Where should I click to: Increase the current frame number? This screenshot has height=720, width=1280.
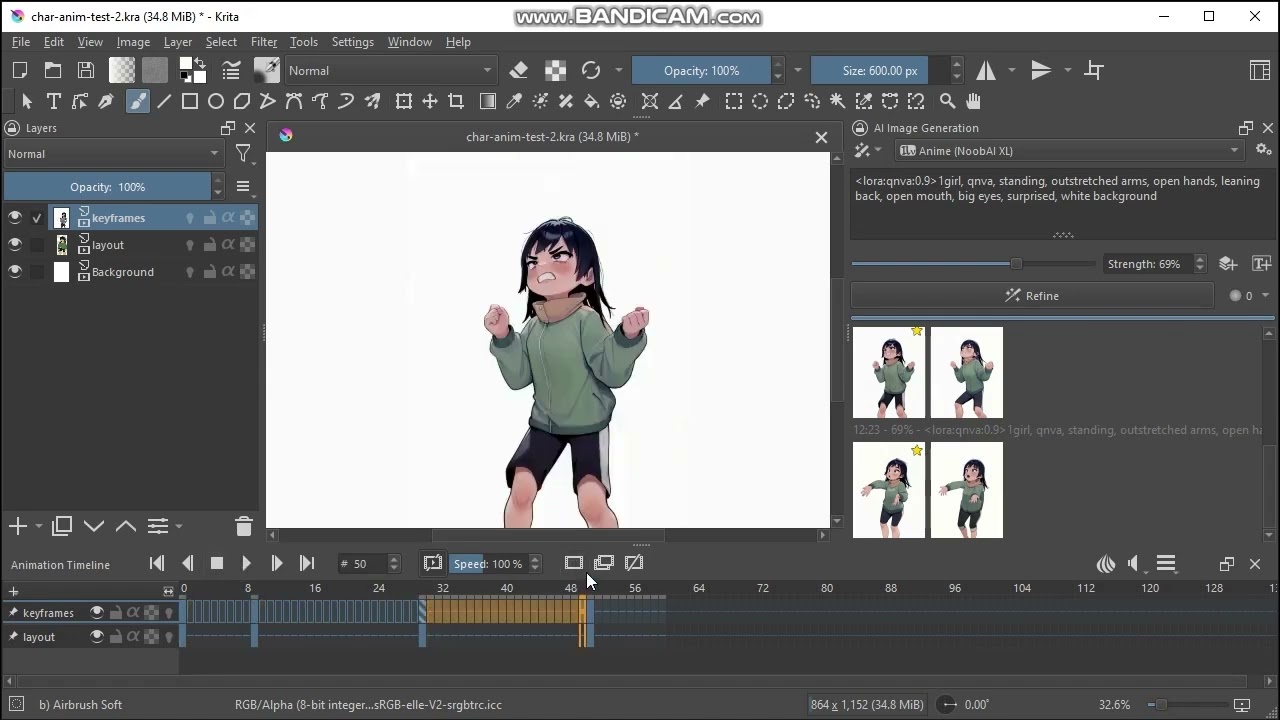tap(394, 559)
